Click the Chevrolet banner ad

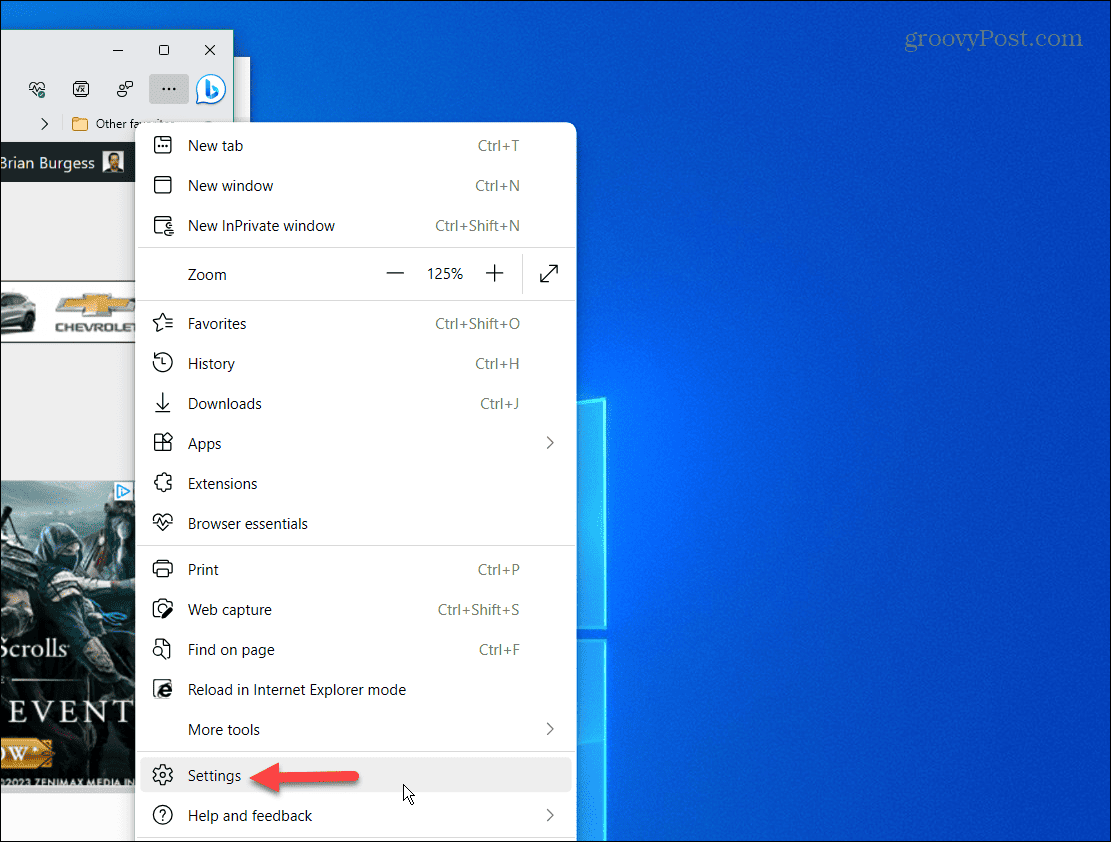[68, 313]
